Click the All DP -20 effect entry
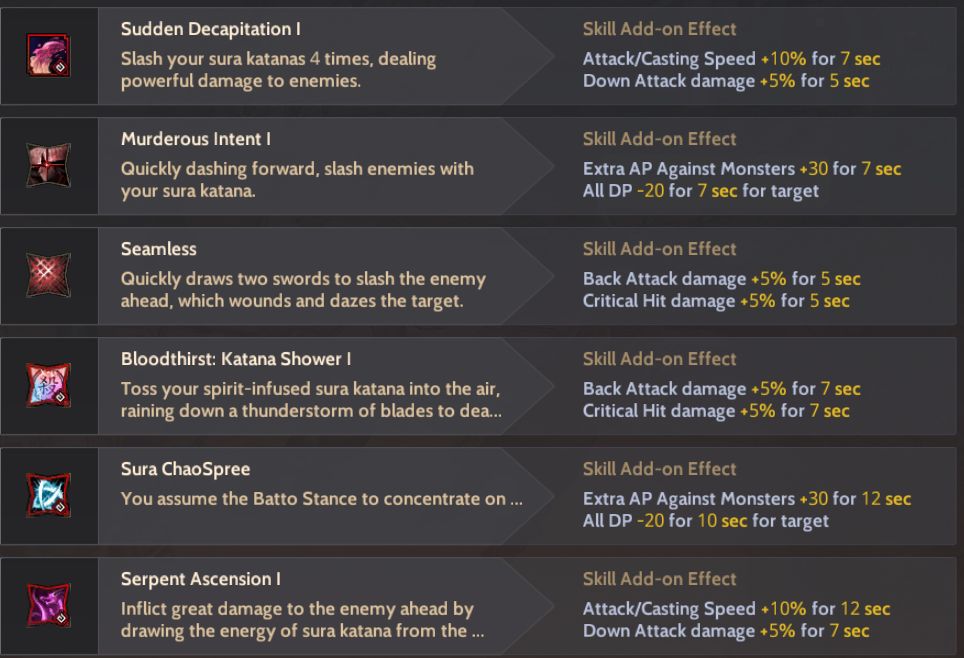 (700, 191)
